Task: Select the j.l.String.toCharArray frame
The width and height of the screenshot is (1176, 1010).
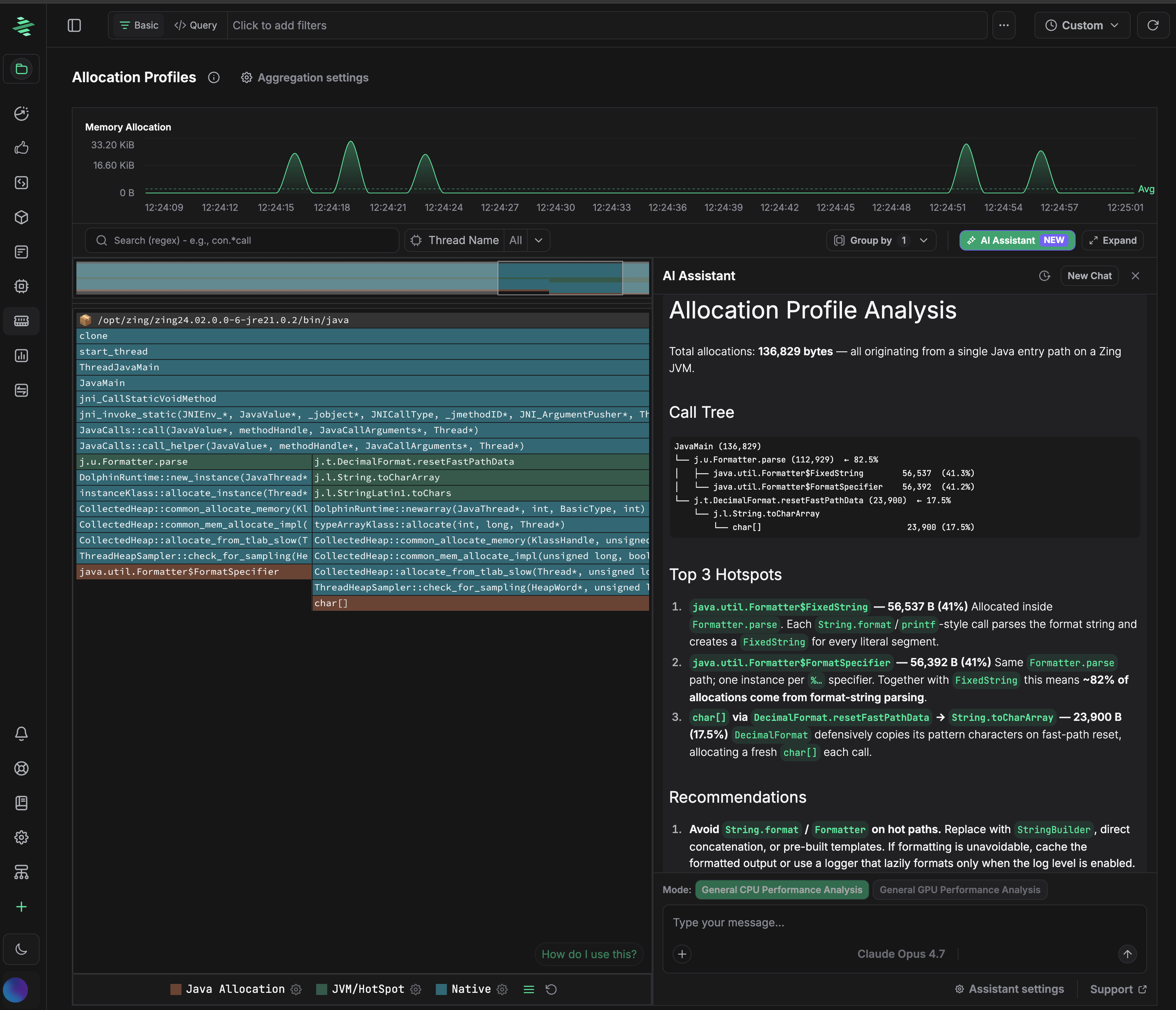Action: (x=481, y=477)
